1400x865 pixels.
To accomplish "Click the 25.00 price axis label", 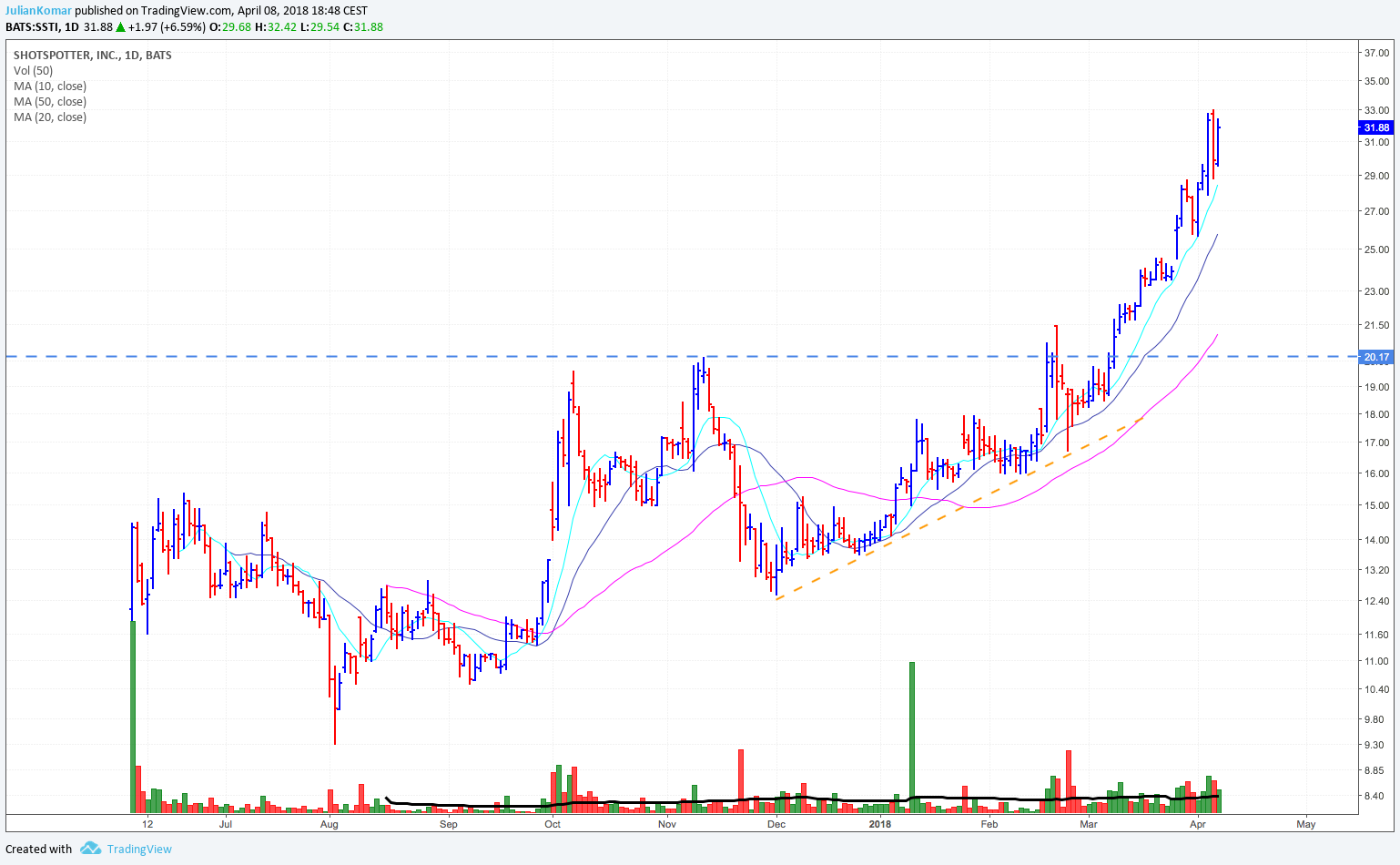I will (x=1376, y=249).
